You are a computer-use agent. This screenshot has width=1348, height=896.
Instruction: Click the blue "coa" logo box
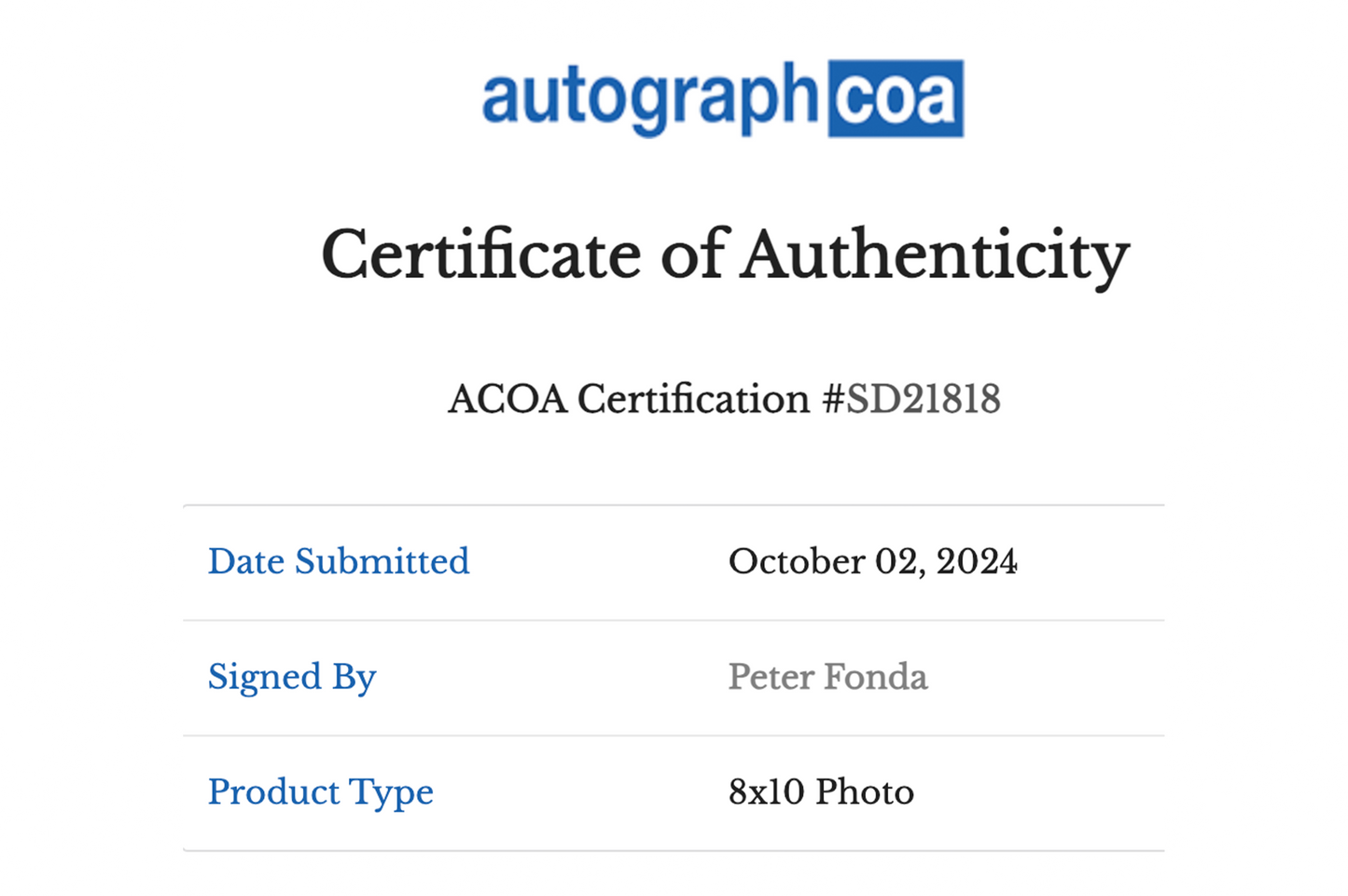pos(896,99)
